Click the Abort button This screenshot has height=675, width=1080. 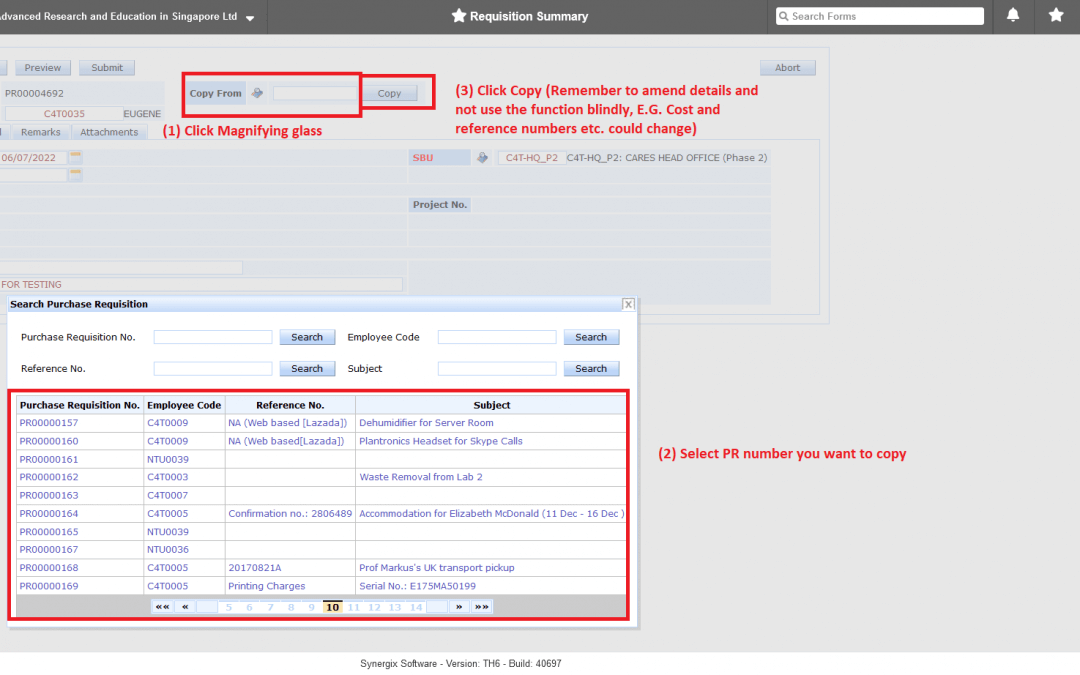pos(787,68)
